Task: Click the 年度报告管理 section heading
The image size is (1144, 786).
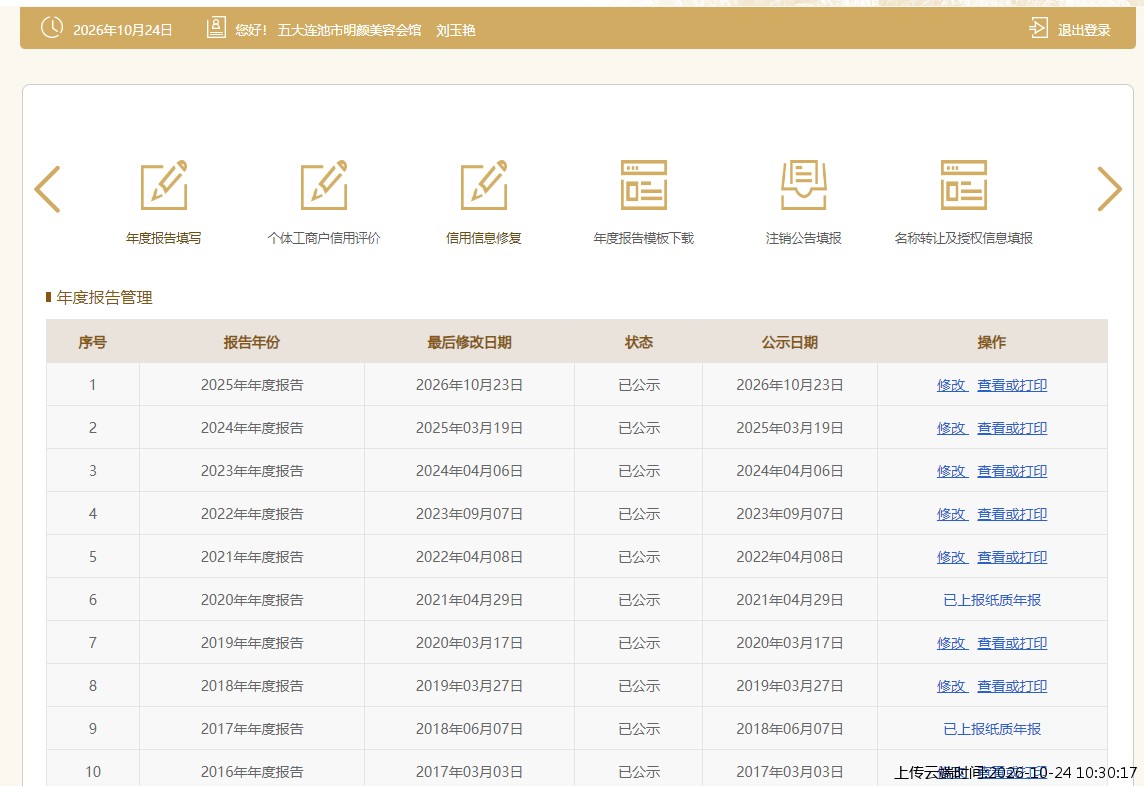Action: click(x=104, y=298)
